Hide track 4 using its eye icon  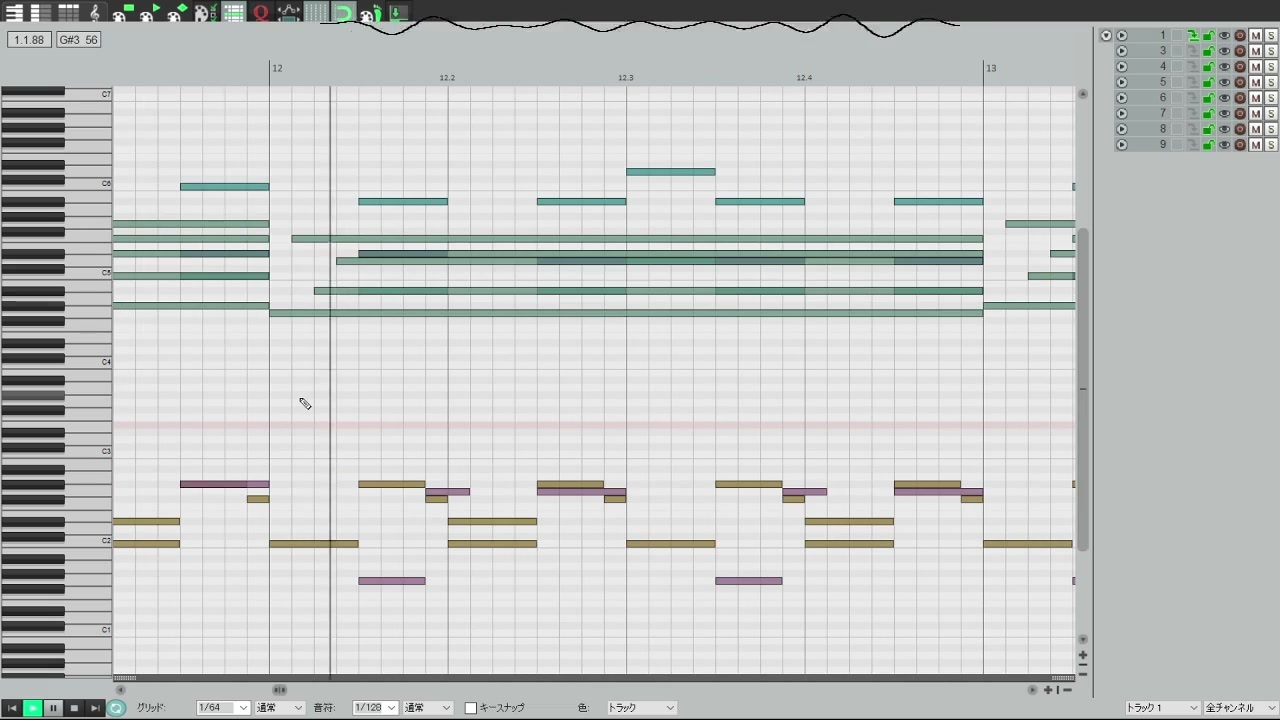pos(1224,67)
